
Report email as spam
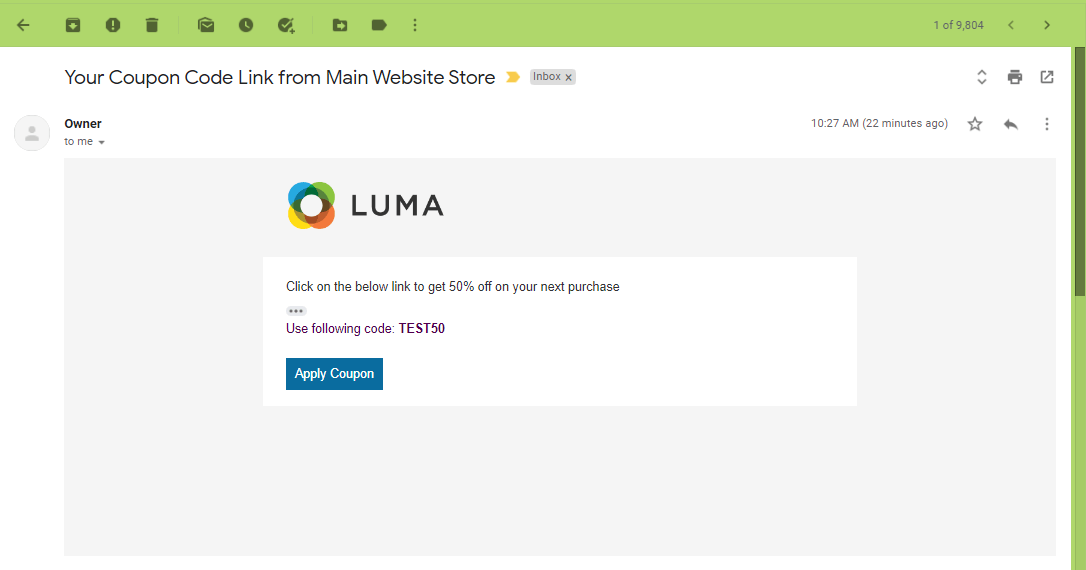point(113,26)
